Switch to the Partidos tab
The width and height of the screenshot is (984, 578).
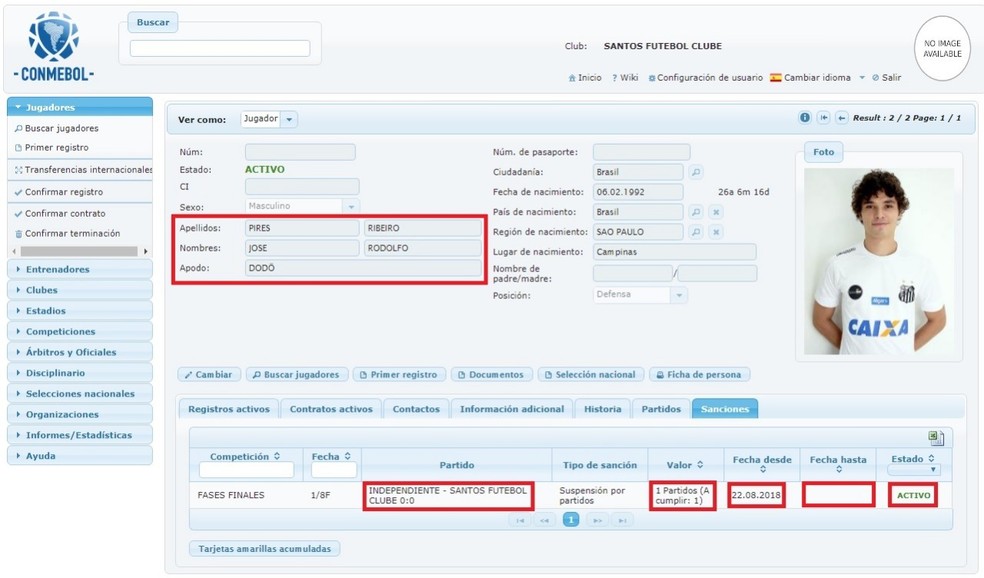(x=661, y=409)
